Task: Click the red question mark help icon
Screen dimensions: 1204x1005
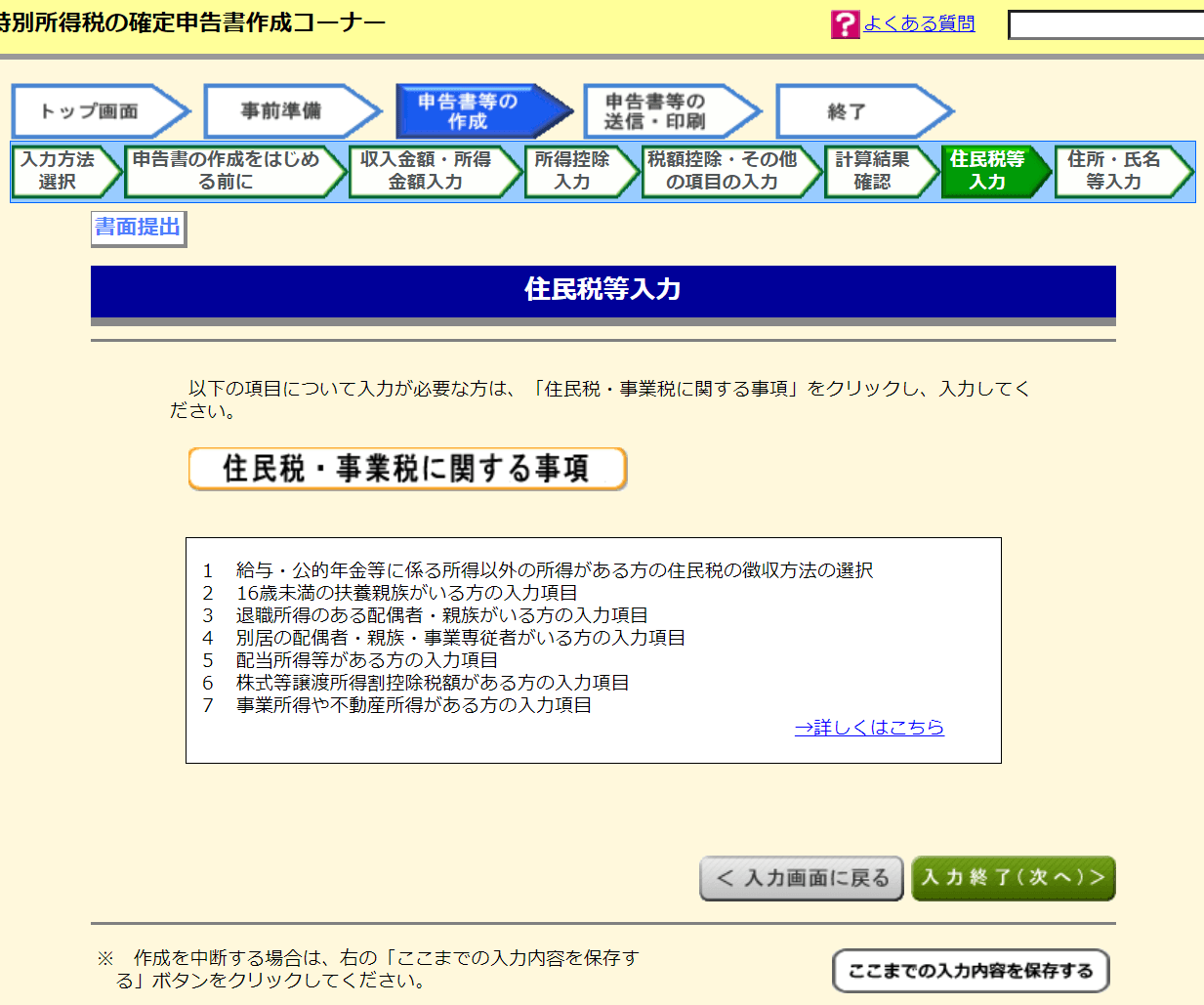Action: tap(845, 24)
